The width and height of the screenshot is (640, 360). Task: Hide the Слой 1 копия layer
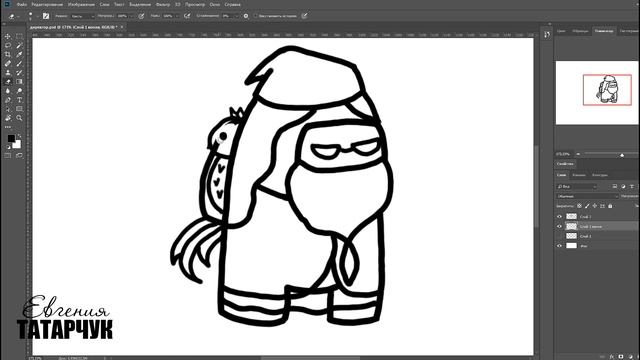(x=560, y=227)
